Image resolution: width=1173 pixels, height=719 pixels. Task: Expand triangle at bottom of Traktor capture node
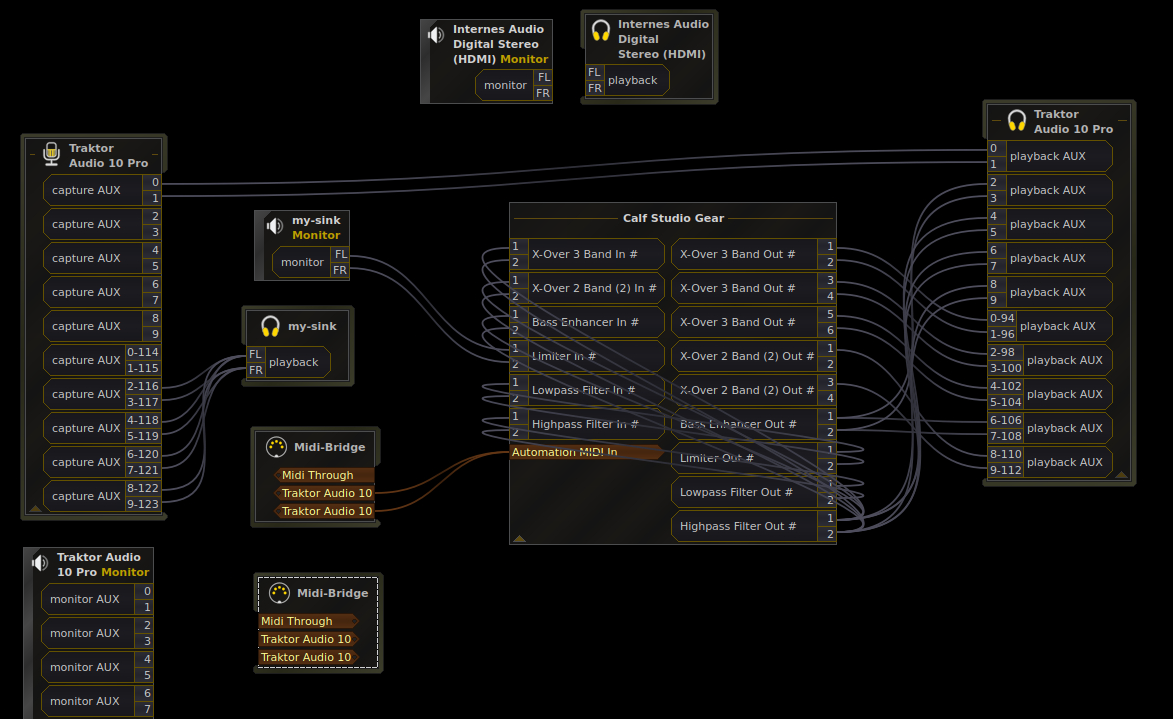tap(35, 508)
